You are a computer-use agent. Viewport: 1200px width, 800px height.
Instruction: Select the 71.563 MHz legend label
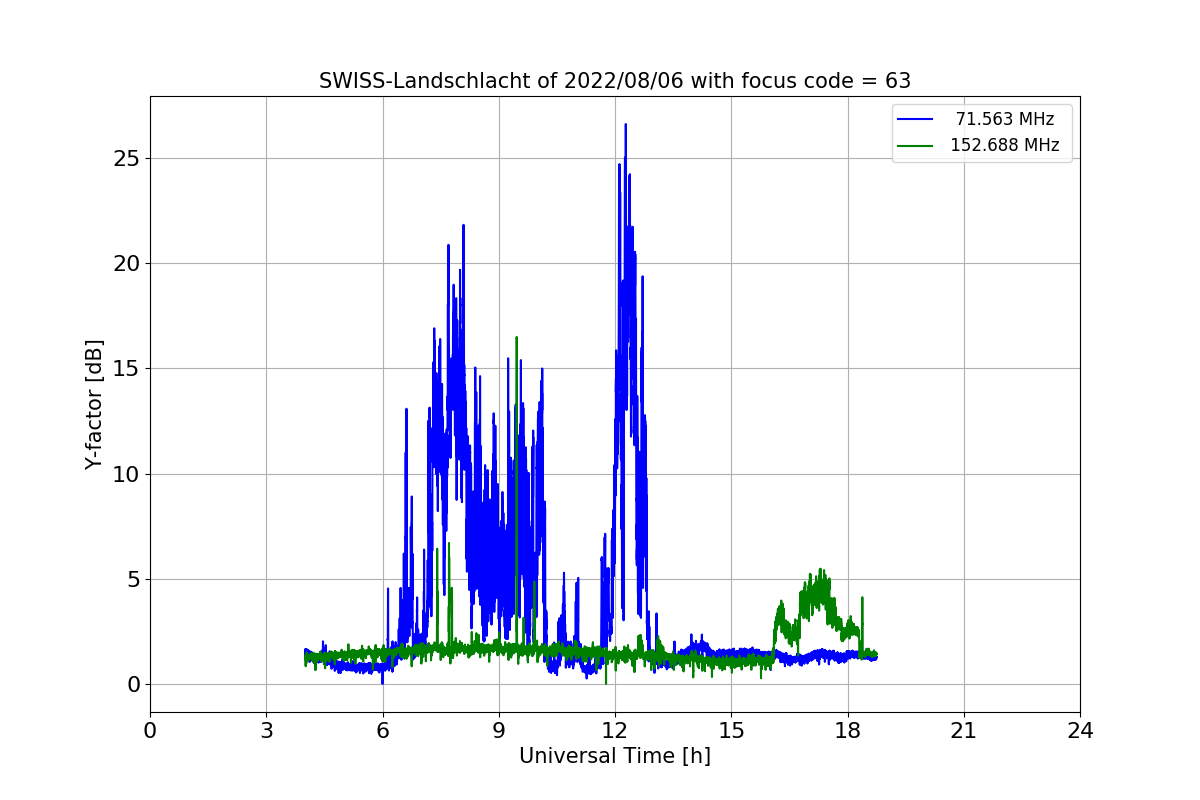tap(1004, 119)
